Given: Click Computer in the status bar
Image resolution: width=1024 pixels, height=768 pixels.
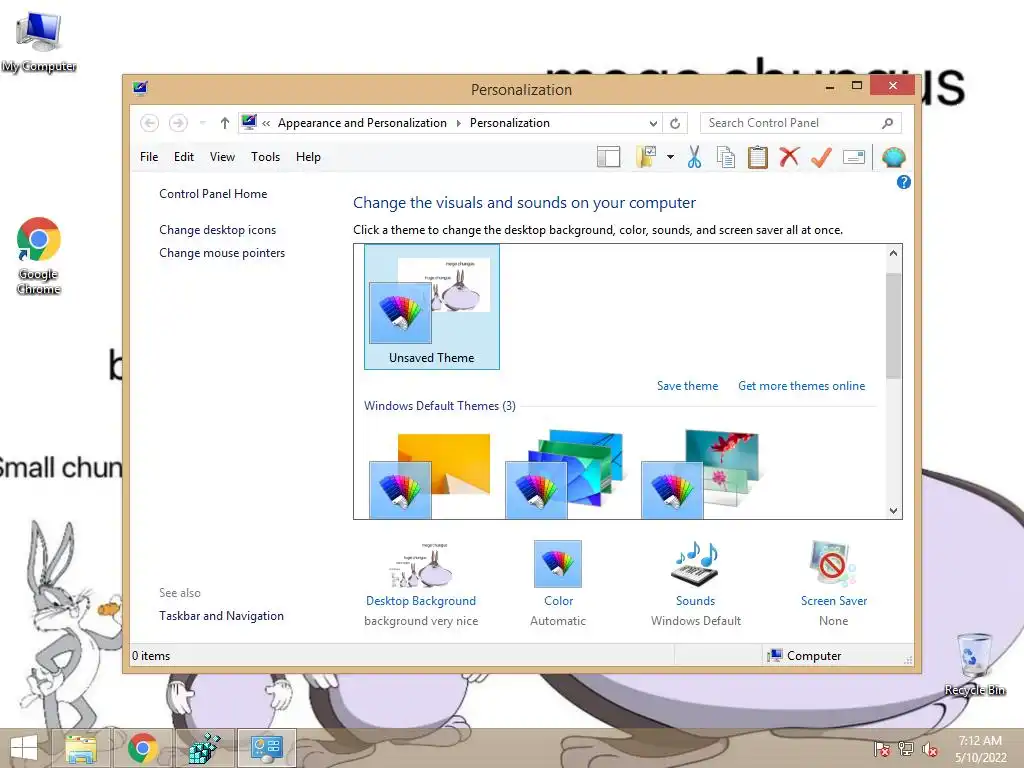Looking at the screenshot, I should [x=805, y=656].
